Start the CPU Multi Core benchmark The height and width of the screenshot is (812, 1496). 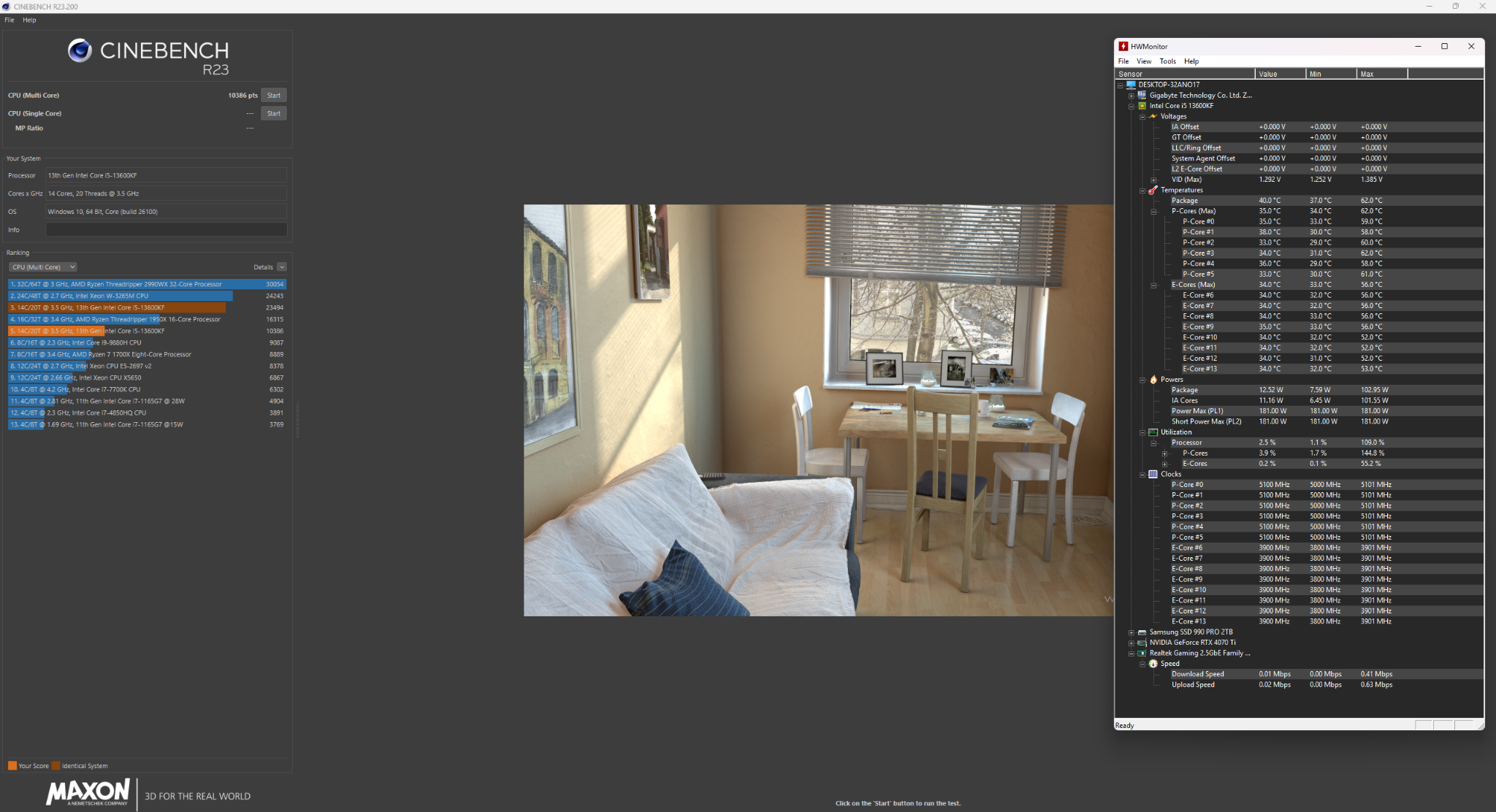tap(273, 96)
